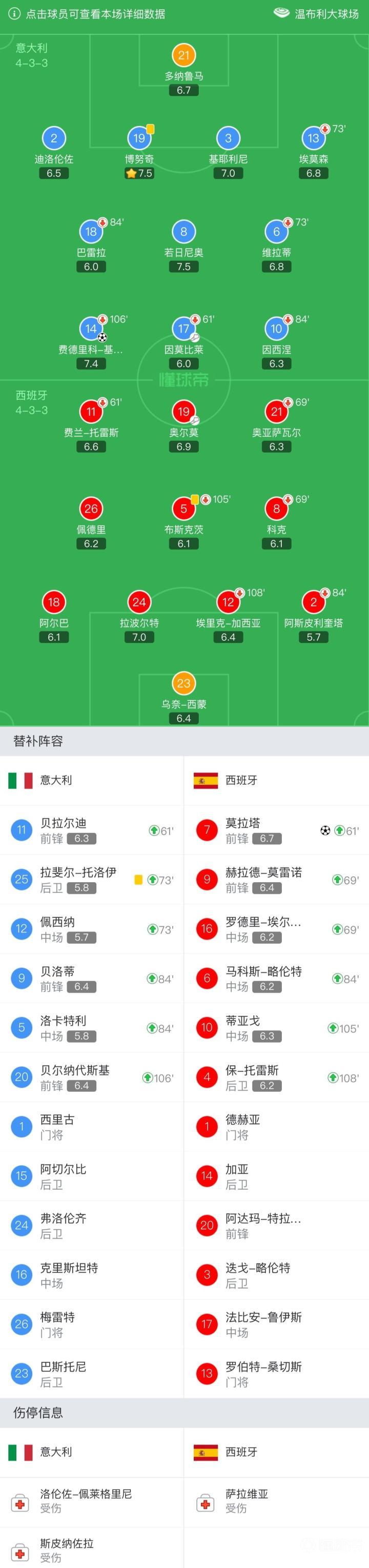Screen dimensions: 369x1568
Task: Select Italy player number 19 博努奇
Action: click(x=139, y=138)
